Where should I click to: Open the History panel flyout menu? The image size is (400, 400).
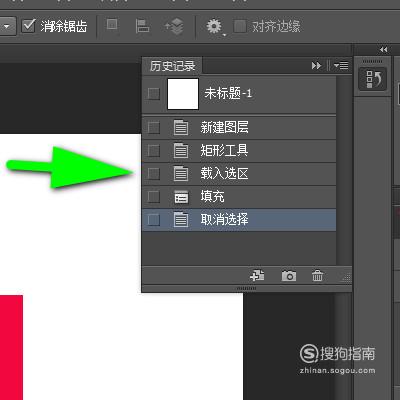coord(341,65)
